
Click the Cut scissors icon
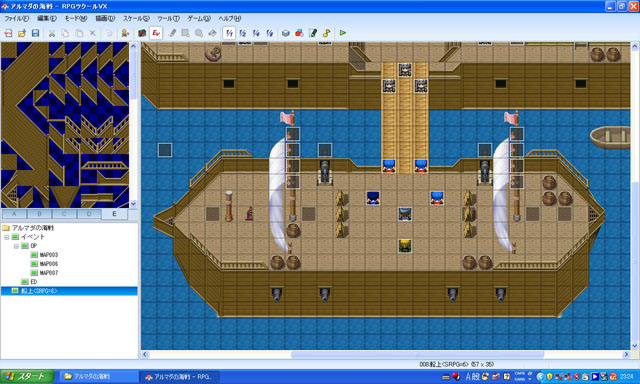click(x=52, y=33)
